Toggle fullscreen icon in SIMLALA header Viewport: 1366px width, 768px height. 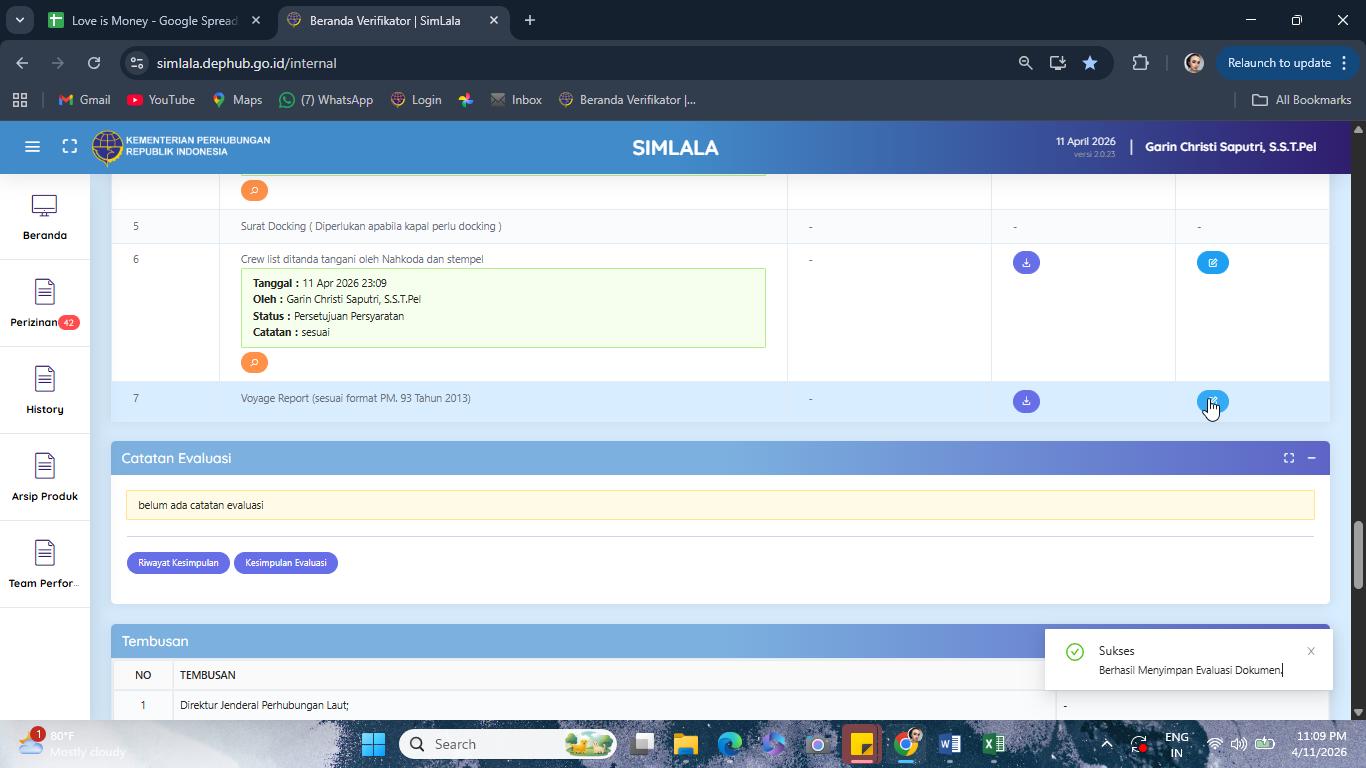[70, 147]
